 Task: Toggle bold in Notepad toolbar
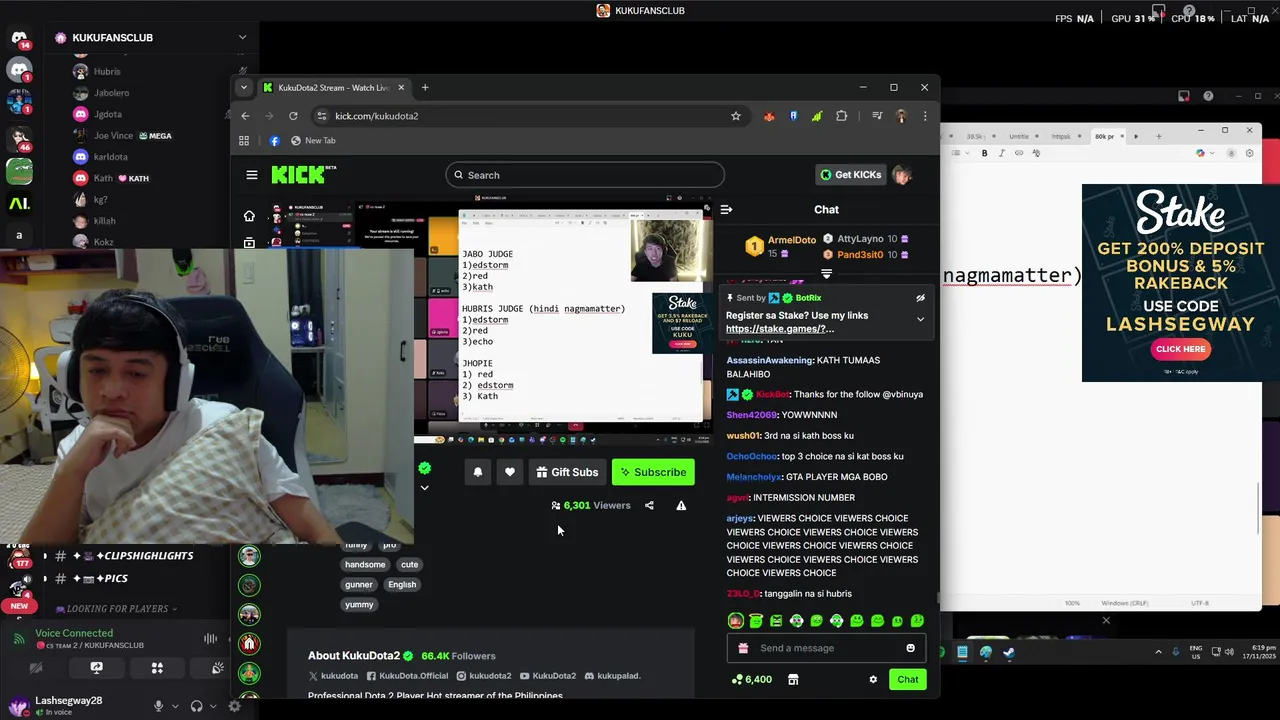click(984, 153)
